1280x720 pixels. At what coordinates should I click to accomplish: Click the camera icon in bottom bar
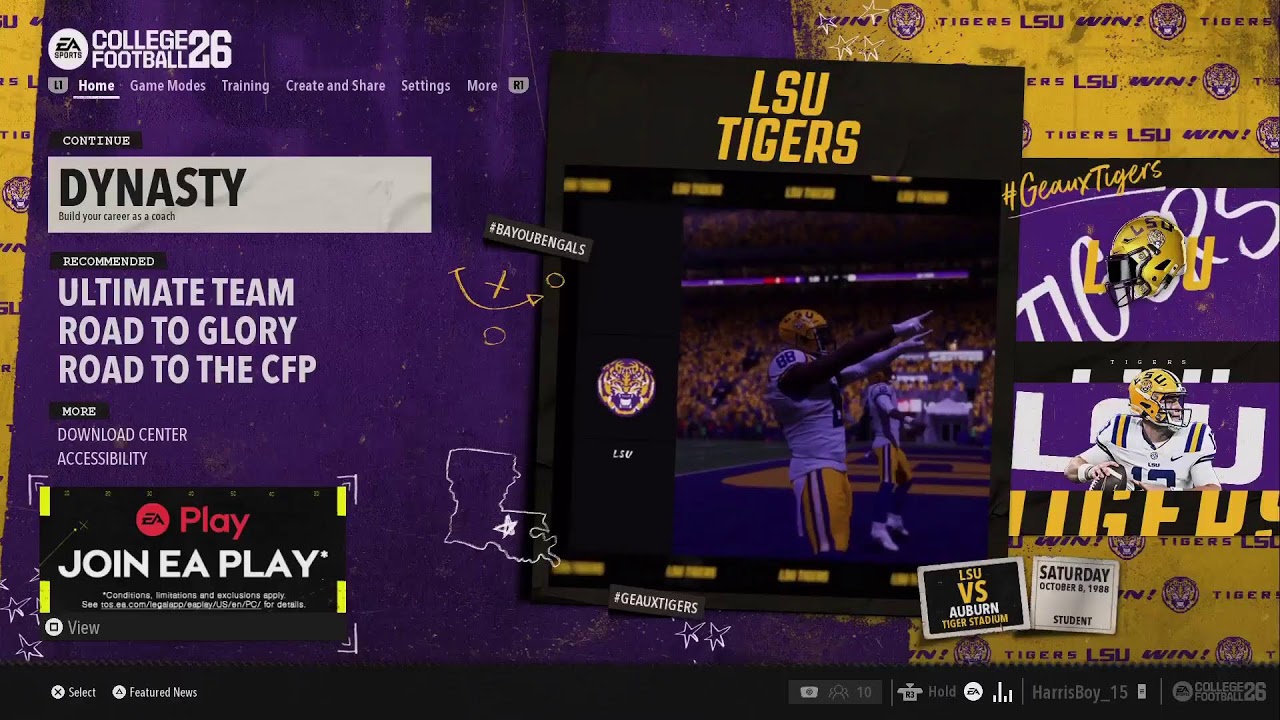[x=809, y=692]
